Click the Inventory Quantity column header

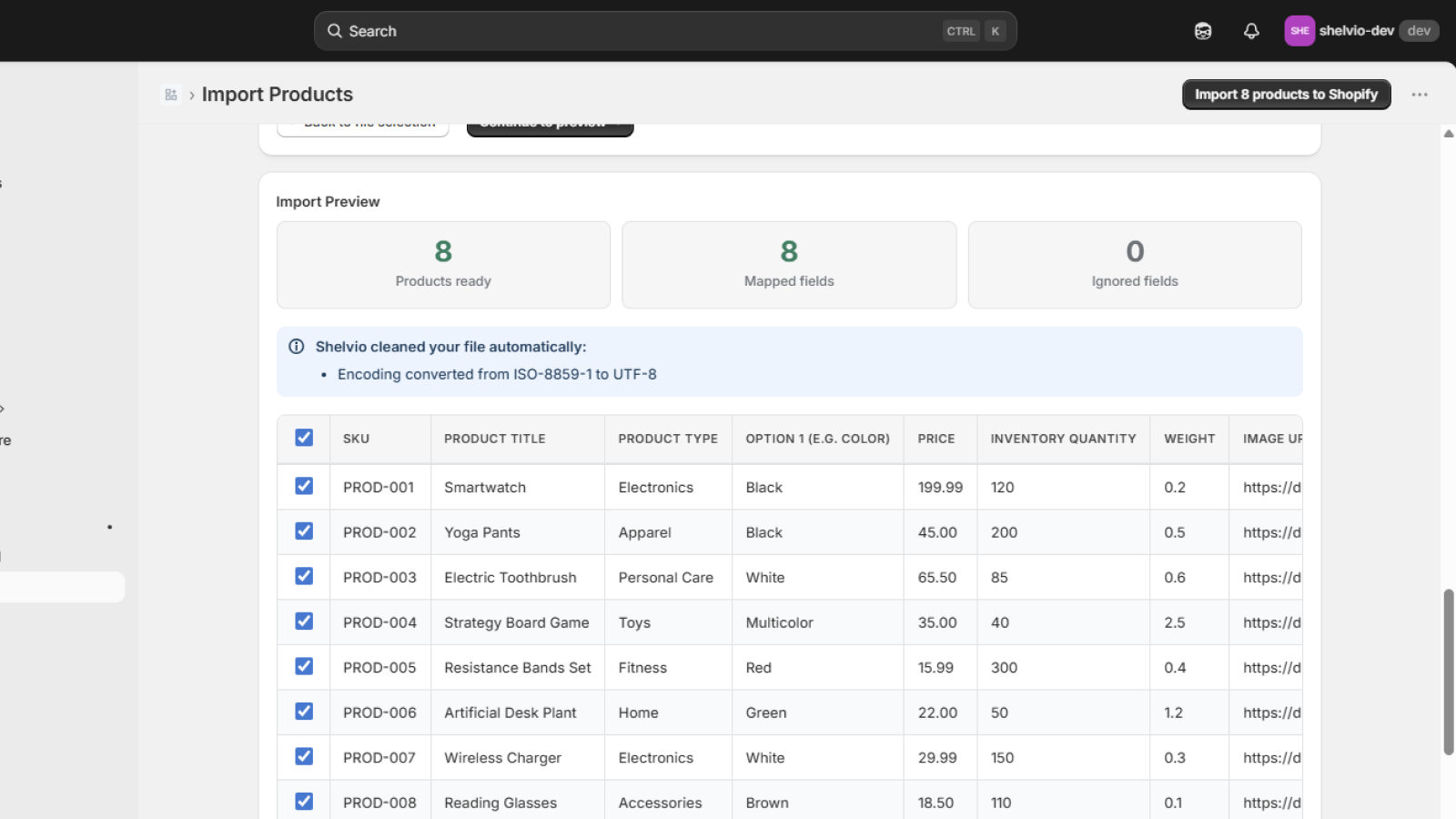coord(1064,439)
